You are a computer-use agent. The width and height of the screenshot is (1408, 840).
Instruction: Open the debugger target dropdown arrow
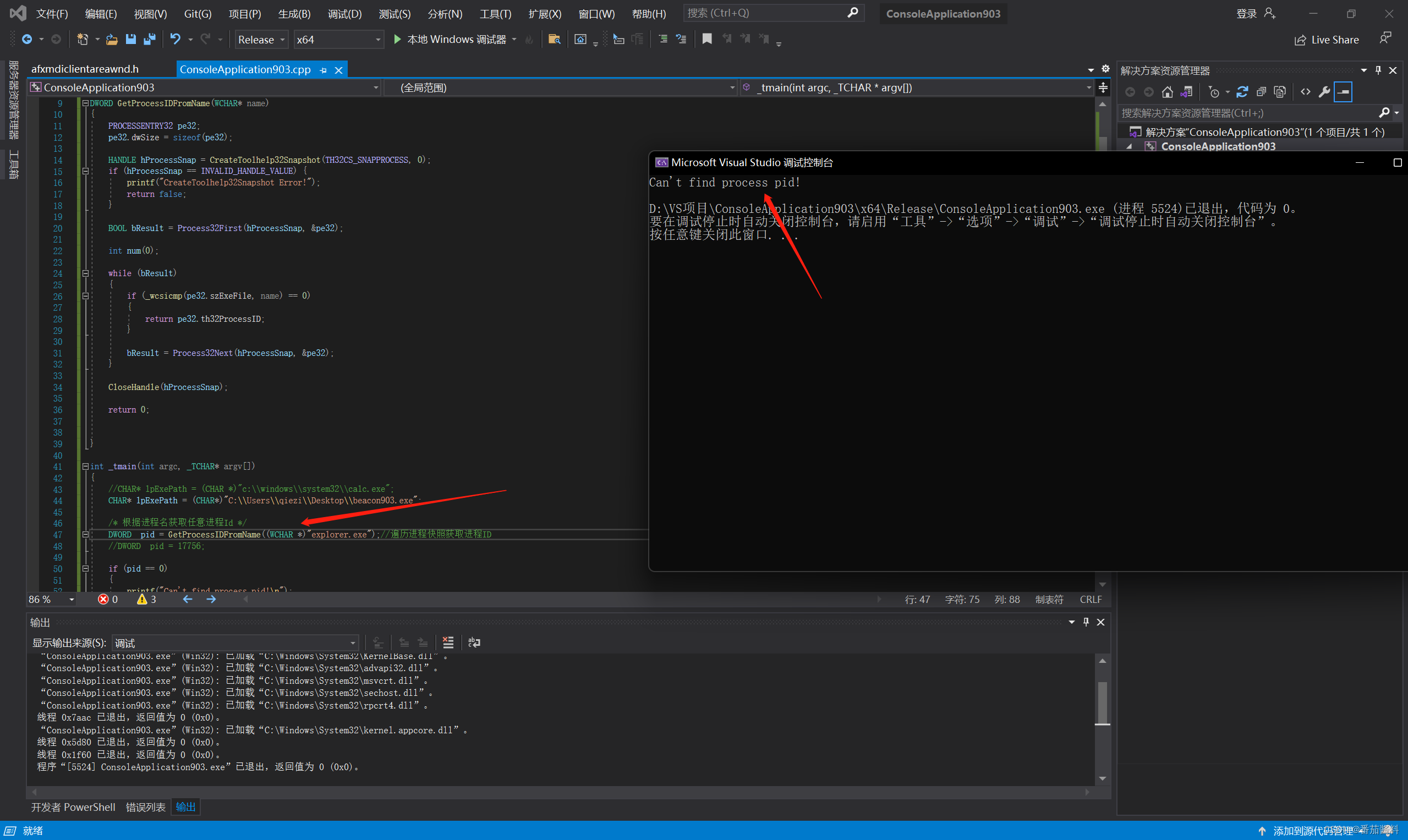(514, 40)
